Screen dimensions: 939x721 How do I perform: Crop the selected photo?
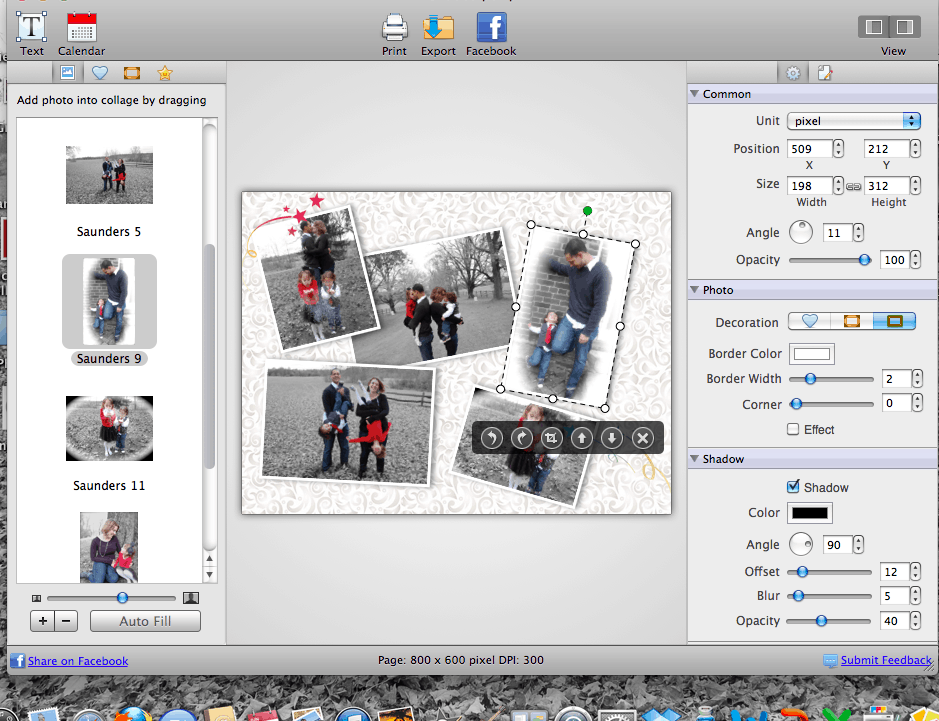(551, 437)
